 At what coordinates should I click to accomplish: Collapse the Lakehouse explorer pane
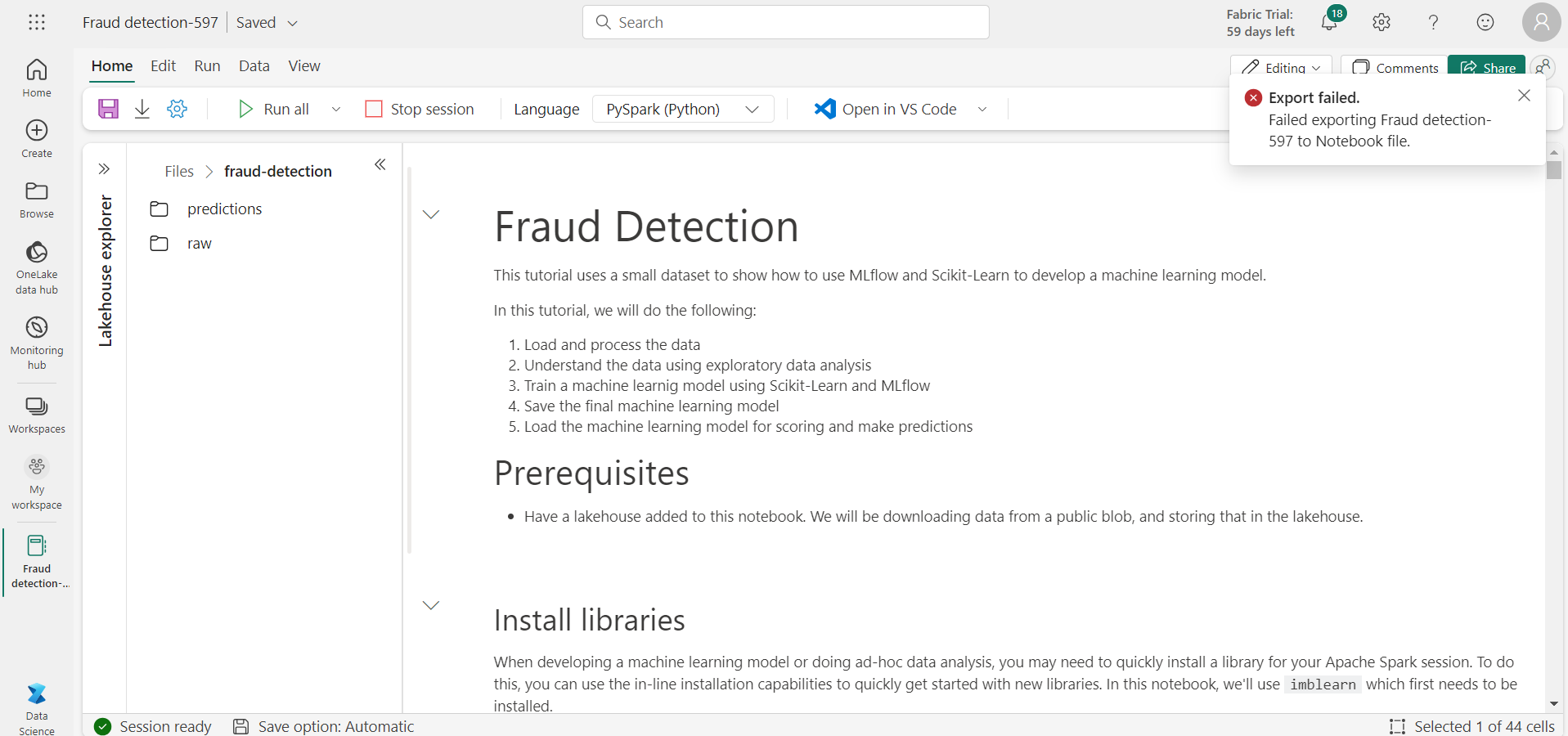pyautogui.click(x=380, y=164)
